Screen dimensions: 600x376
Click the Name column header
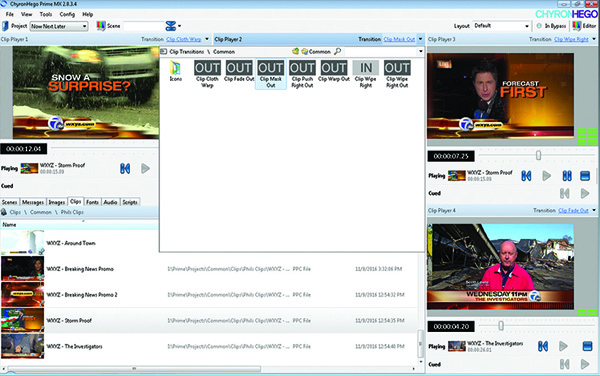tap(80, 225)
